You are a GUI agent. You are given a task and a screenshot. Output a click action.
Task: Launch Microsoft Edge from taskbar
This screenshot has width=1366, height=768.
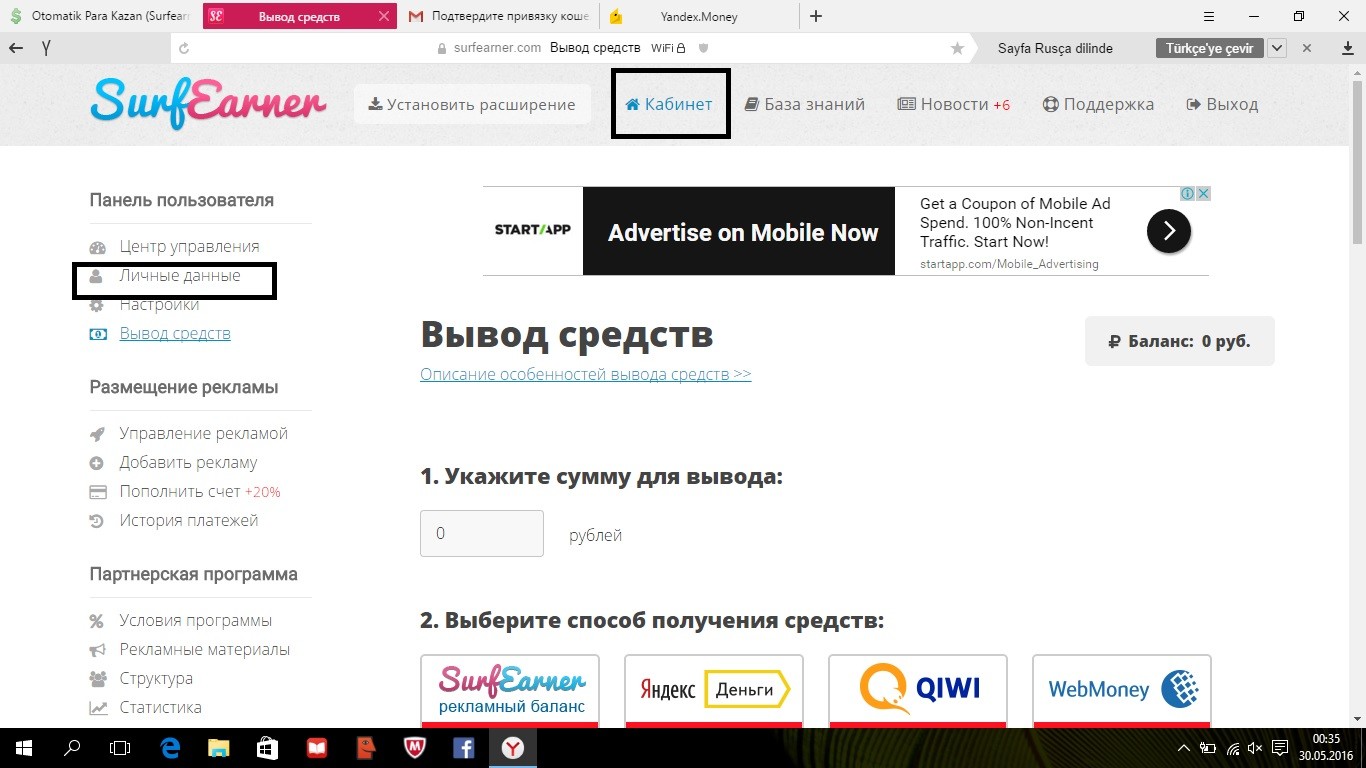[171, 747]
